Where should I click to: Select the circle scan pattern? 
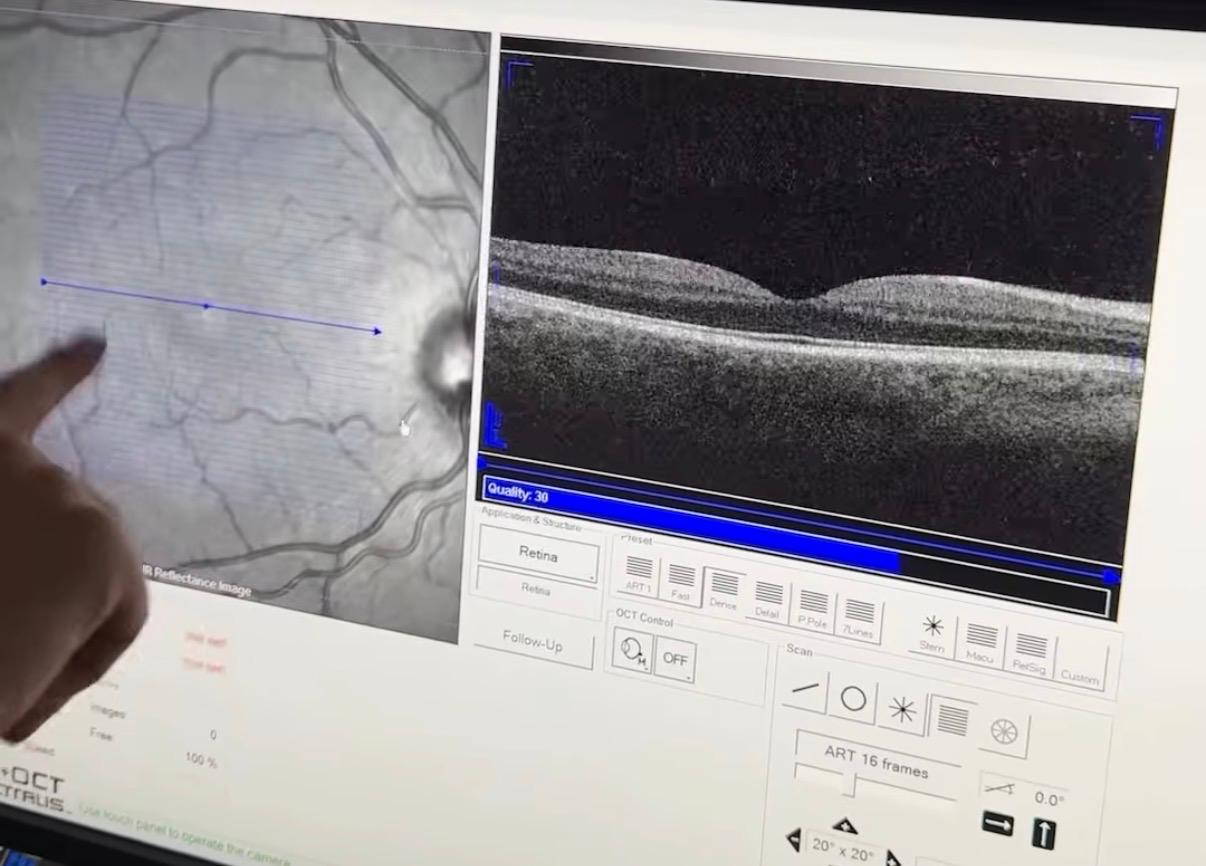852,698
